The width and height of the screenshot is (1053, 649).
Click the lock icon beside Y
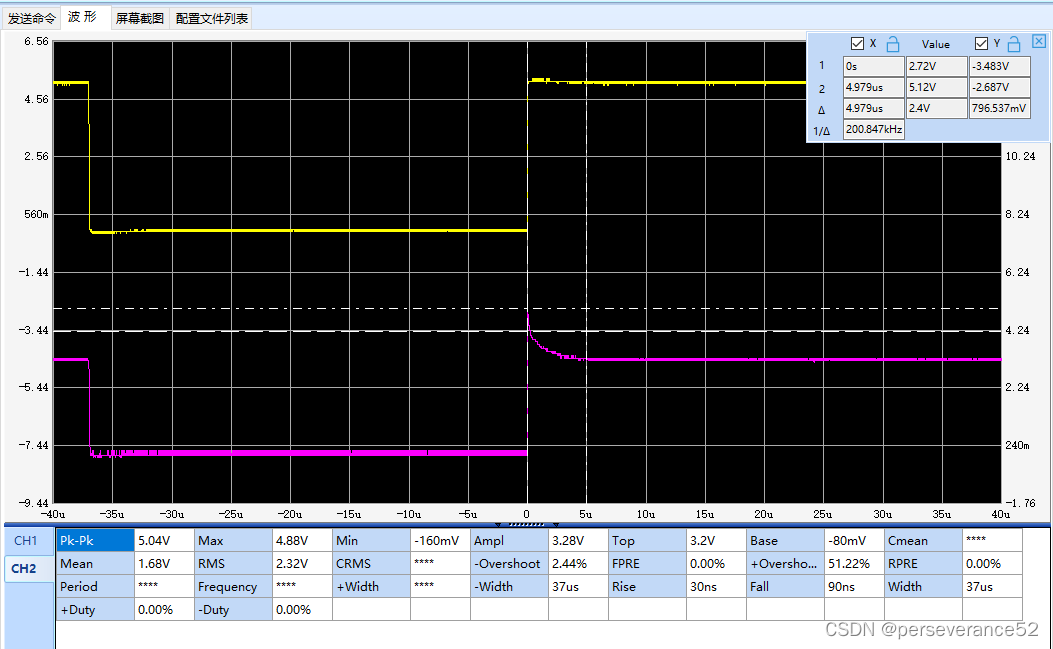[x=1014, y=44]
